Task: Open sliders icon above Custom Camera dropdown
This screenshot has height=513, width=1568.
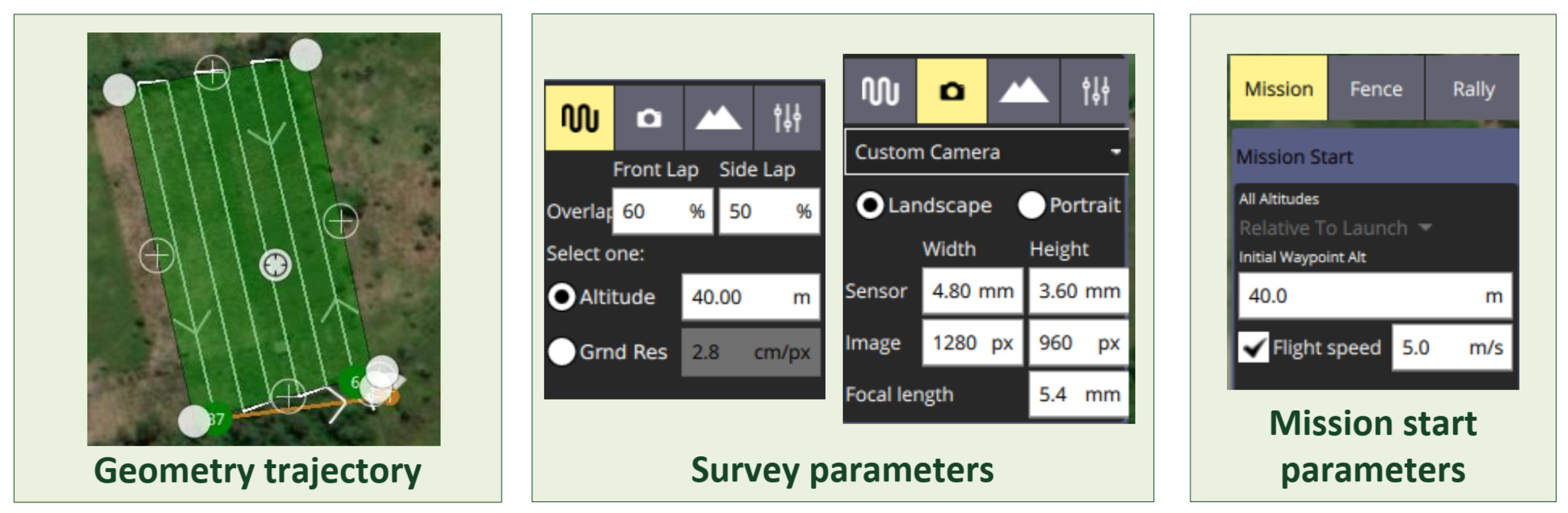Action: [x=1095, y=91]
